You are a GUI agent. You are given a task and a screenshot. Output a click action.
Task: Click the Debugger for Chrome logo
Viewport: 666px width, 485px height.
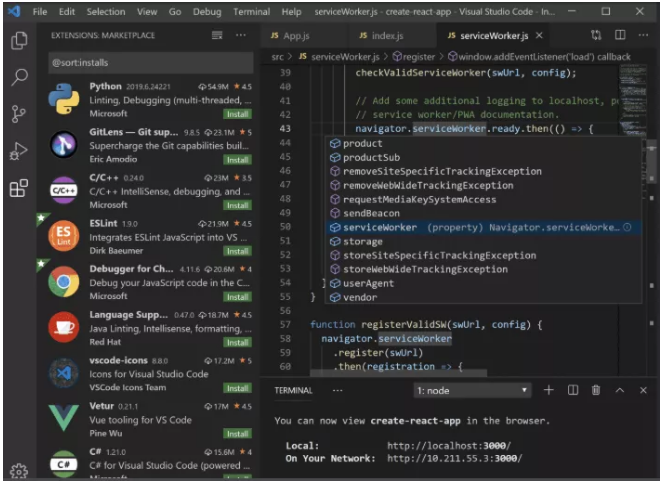point(64,282)
